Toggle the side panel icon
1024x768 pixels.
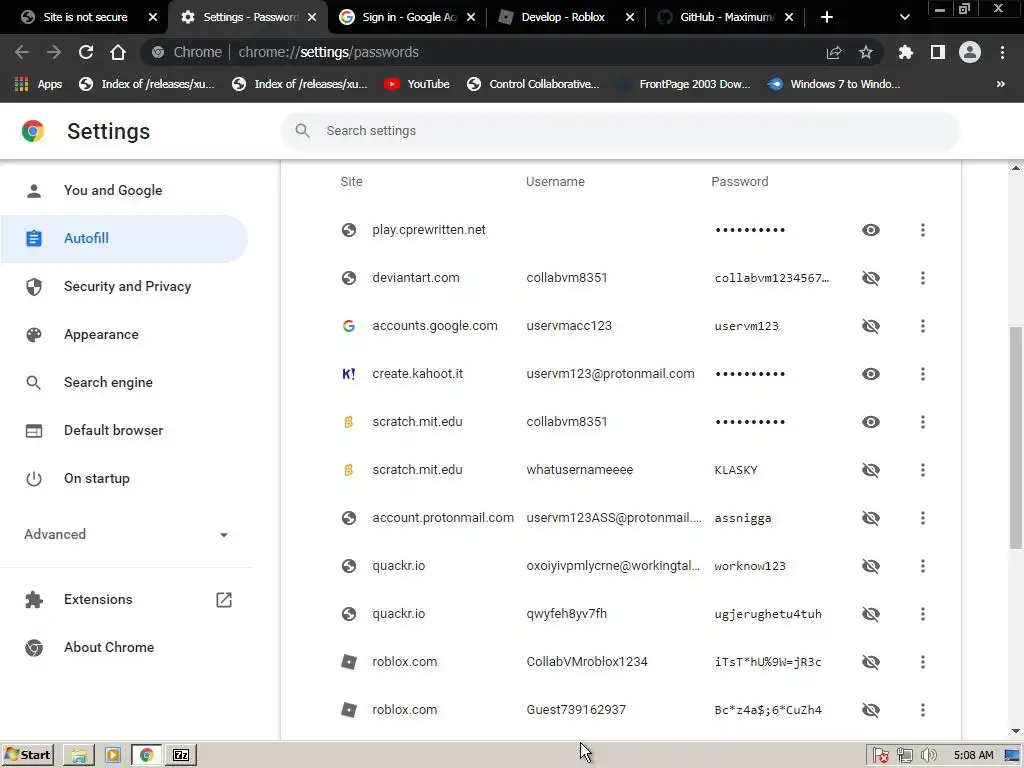click(x=938, y=52)
